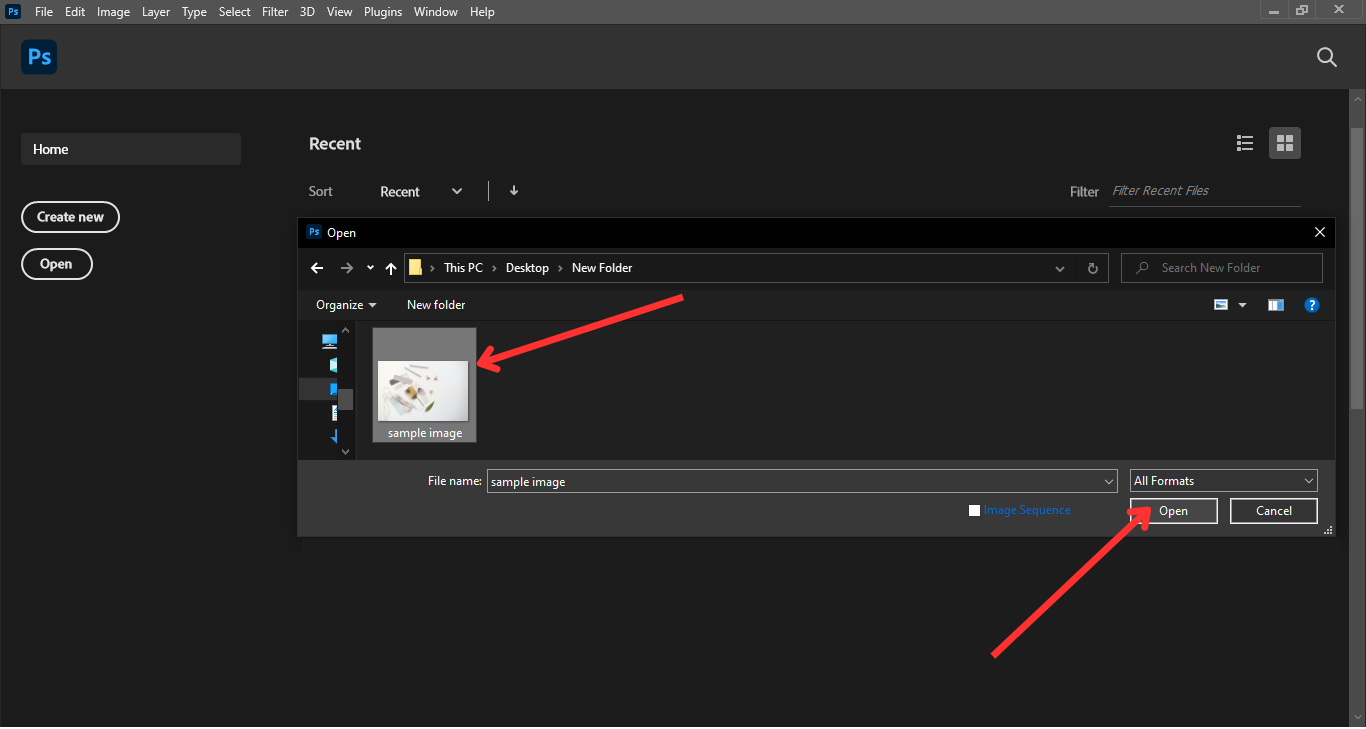Switch Recent files to grid view
The width and height of the screenshot is (1366, 729).
coord(1285,143)
